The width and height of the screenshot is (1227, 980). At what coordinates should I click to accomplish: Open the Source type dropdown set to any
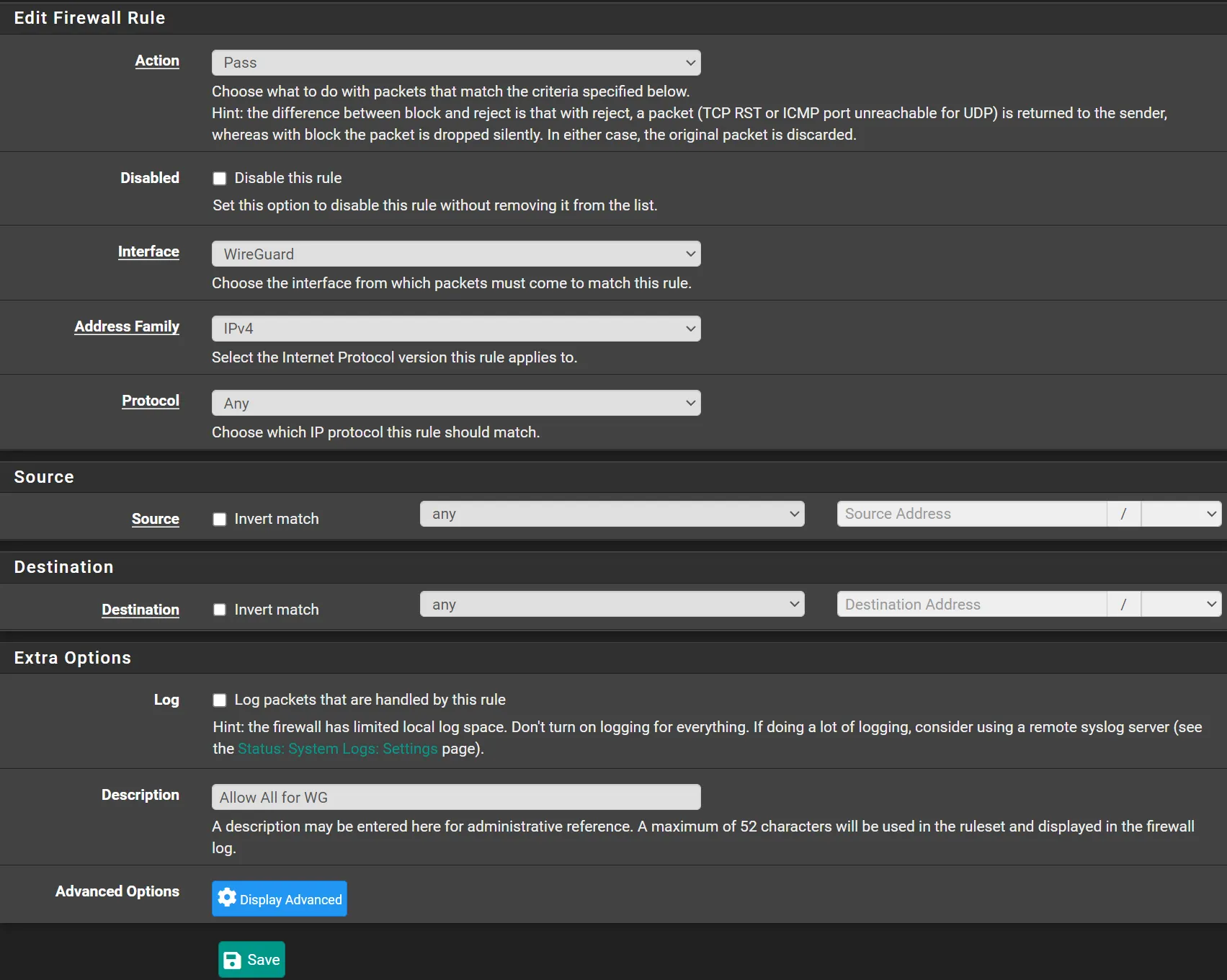coord(612,514)
